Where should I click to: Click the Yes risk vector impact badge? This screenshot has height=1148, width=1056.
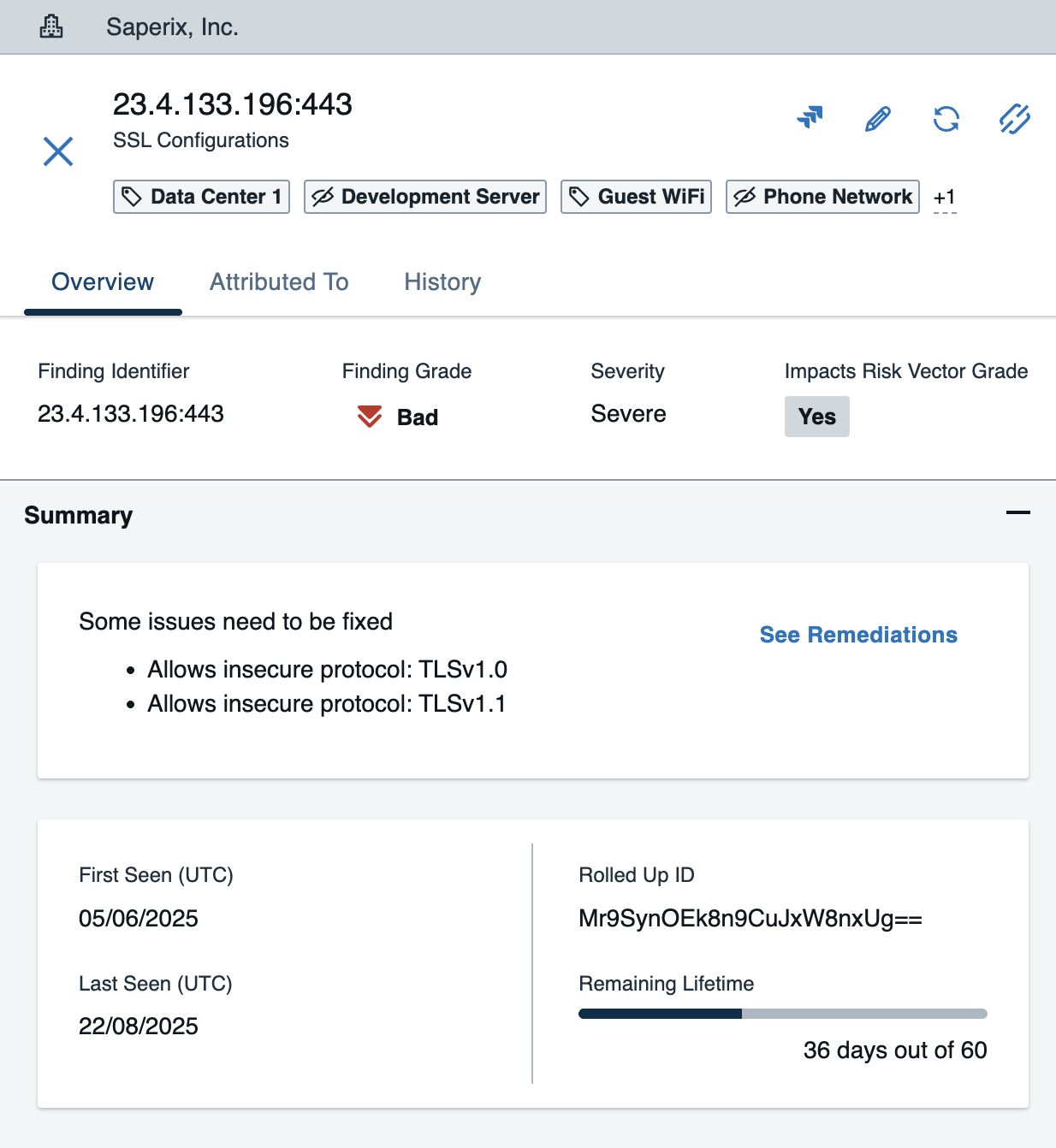pos(816,417)
